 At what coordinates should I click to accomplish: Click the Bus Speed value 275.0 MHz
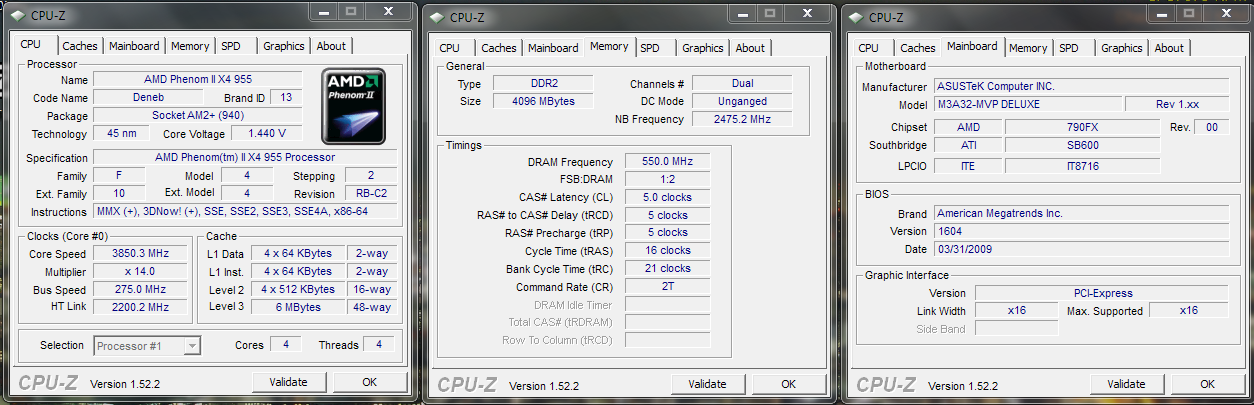pos(139,290)
